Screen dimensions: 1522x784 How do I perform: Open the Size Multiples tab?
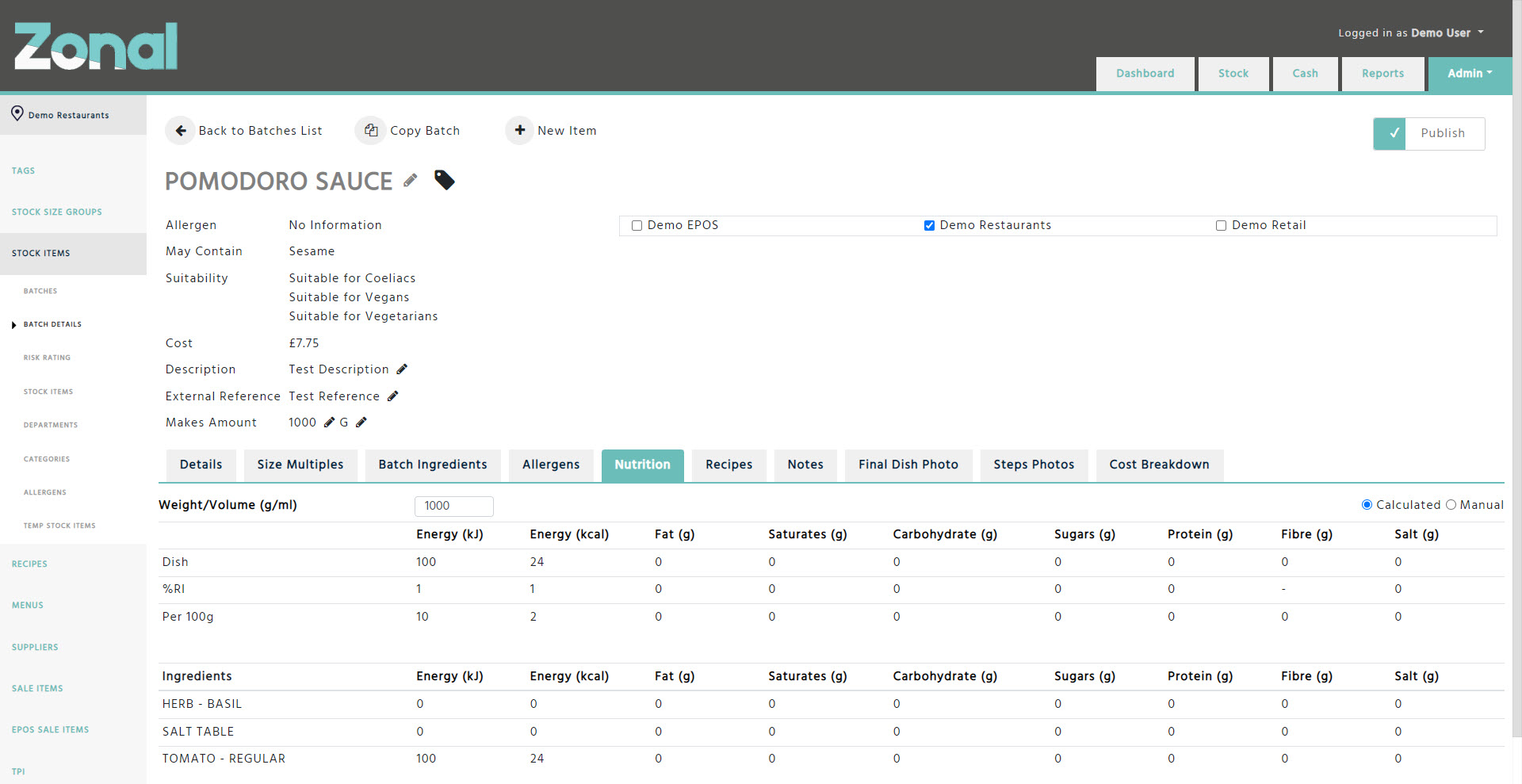(x=300, y=465)
